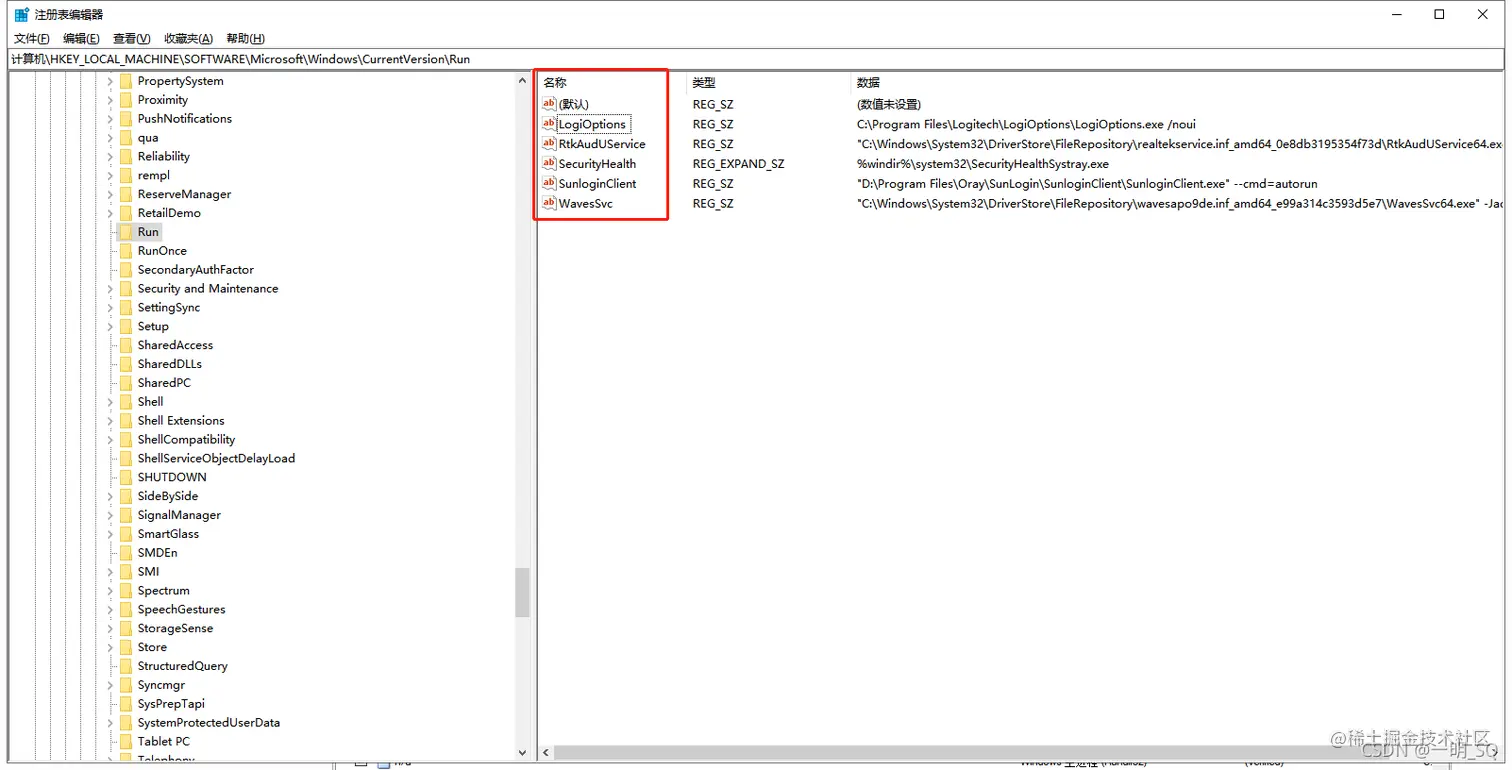The height and width of the screenshot is (770, 1512).
Task: Select the ShellCompatibility key
Action: tap(186, 439)
